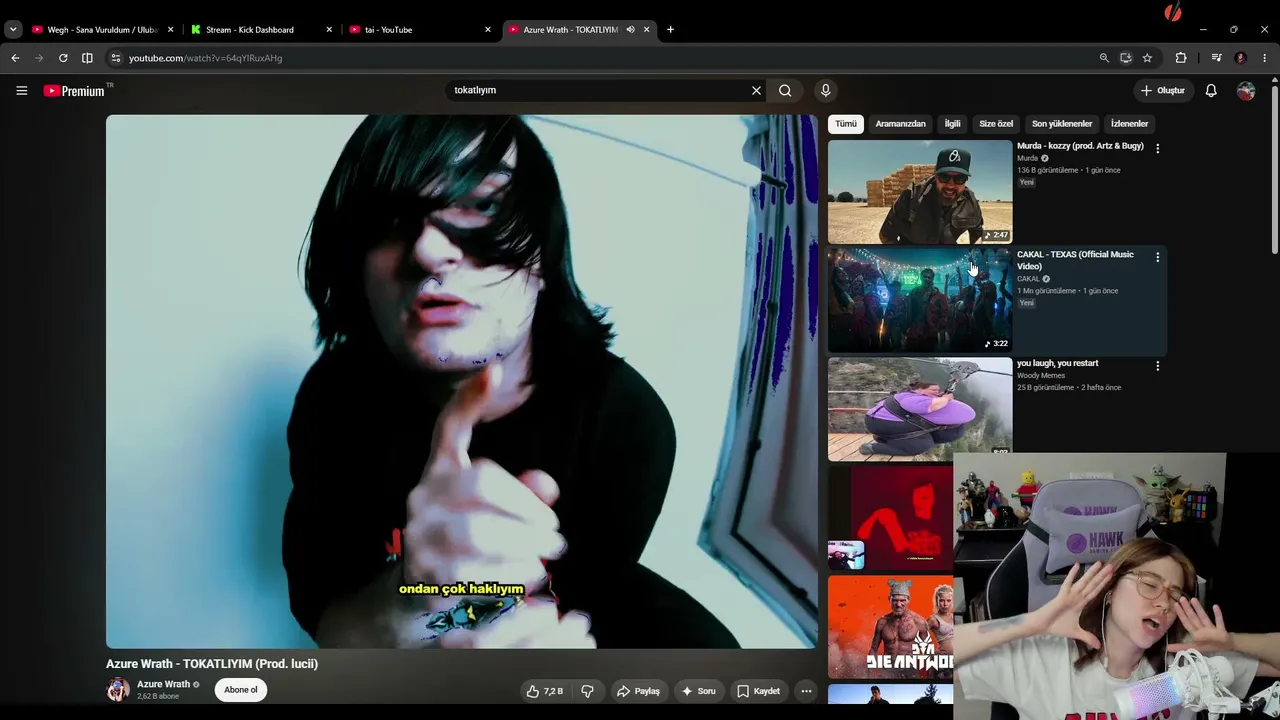This screenshot has height=720, width=1280.
Task: Open the browser profile avatar
Action: pos(1241,58)
